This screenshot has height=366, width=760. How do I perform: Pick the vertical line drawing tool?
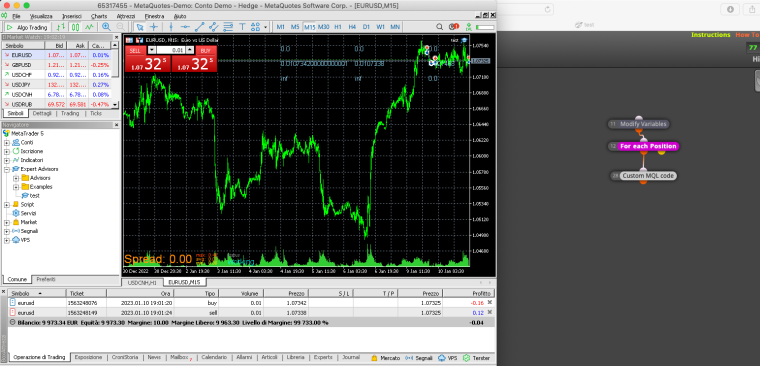(171, 27)
